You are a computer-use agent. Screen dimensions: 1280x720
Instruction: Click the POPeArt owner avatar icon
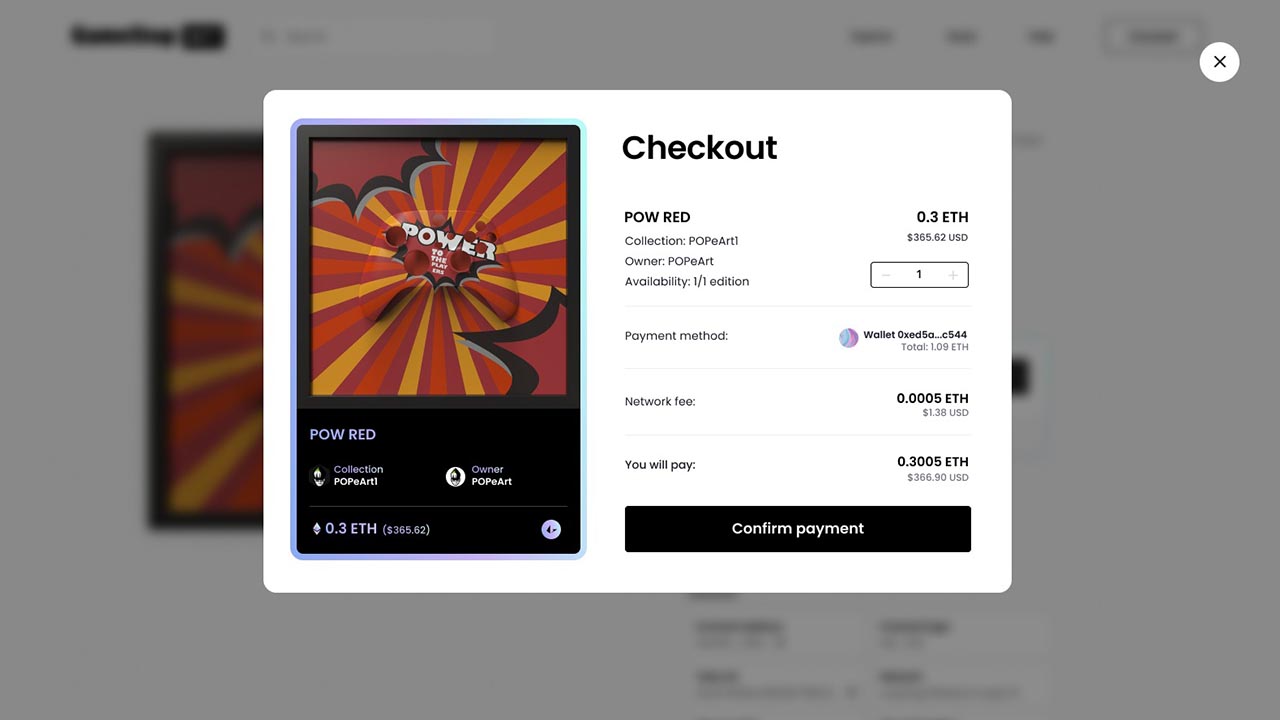(455, 477)
